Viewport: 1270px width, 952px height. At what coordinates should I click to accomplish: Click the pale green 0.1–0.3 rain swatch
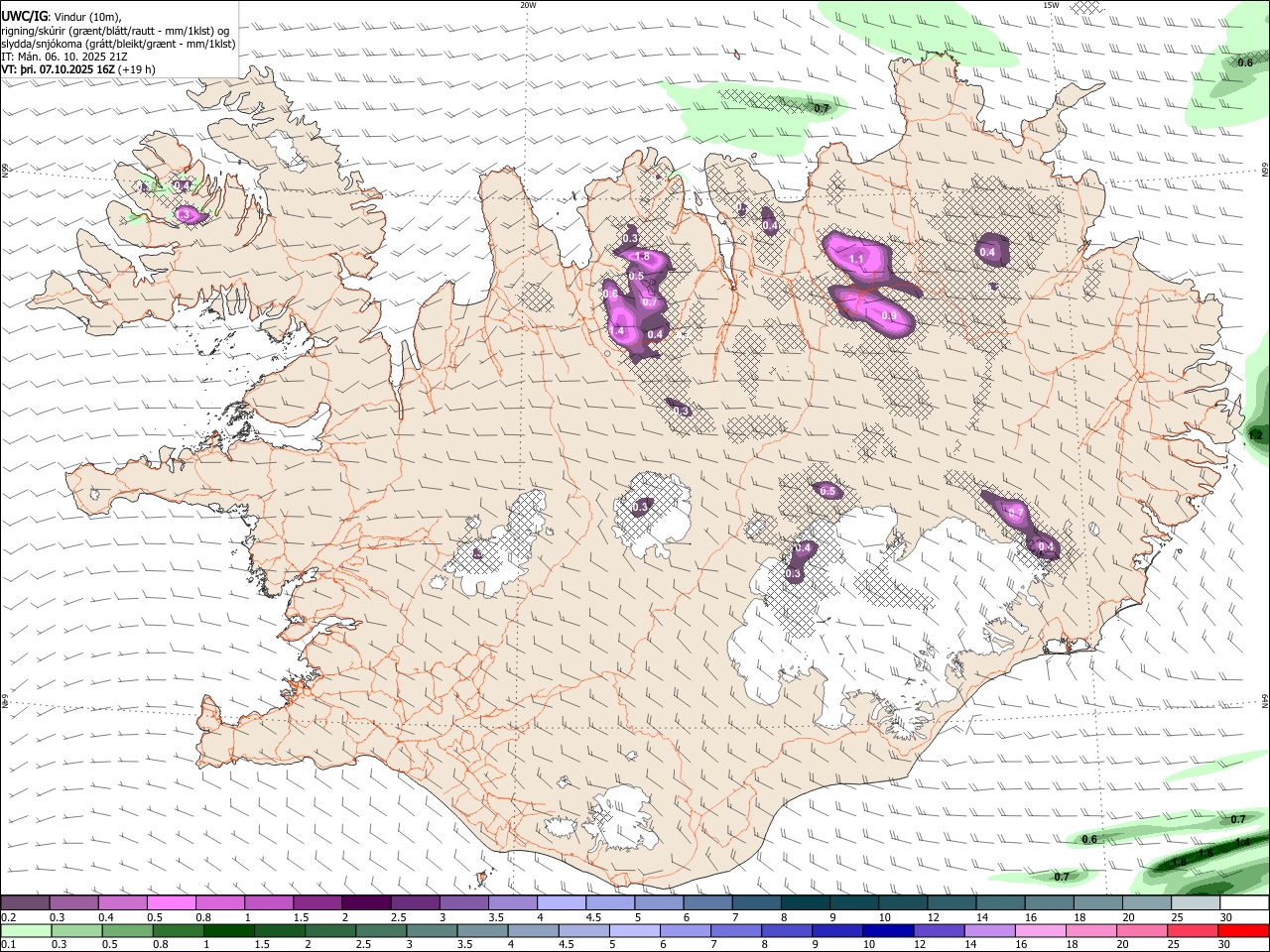25,930
